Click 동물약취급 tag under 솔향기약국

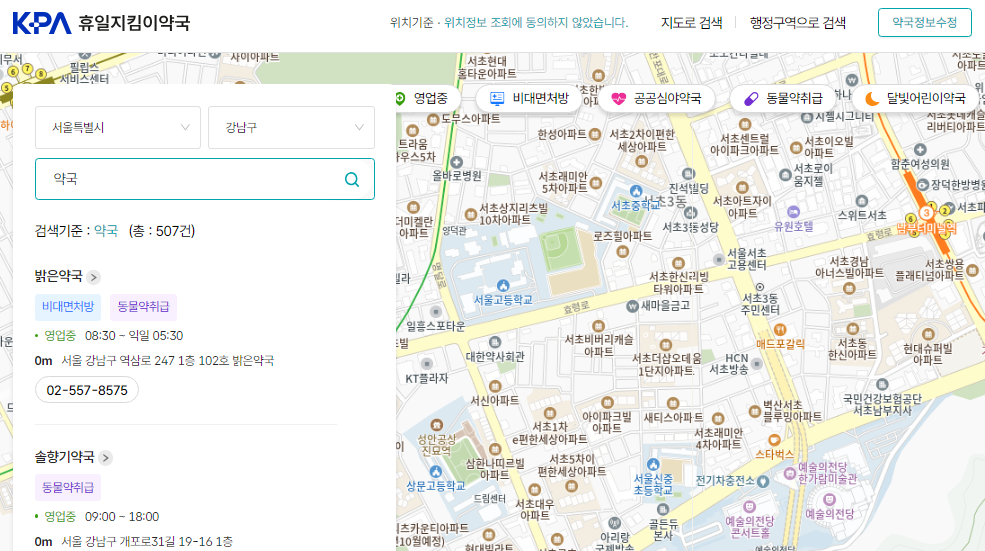click(x=68, y=488)
